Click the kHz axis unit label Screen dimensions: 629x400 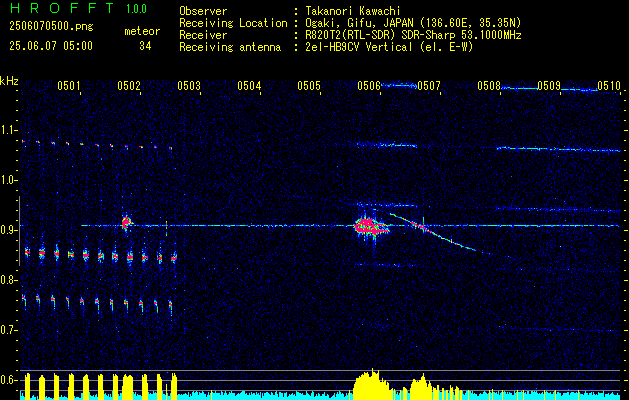[9, 81]
